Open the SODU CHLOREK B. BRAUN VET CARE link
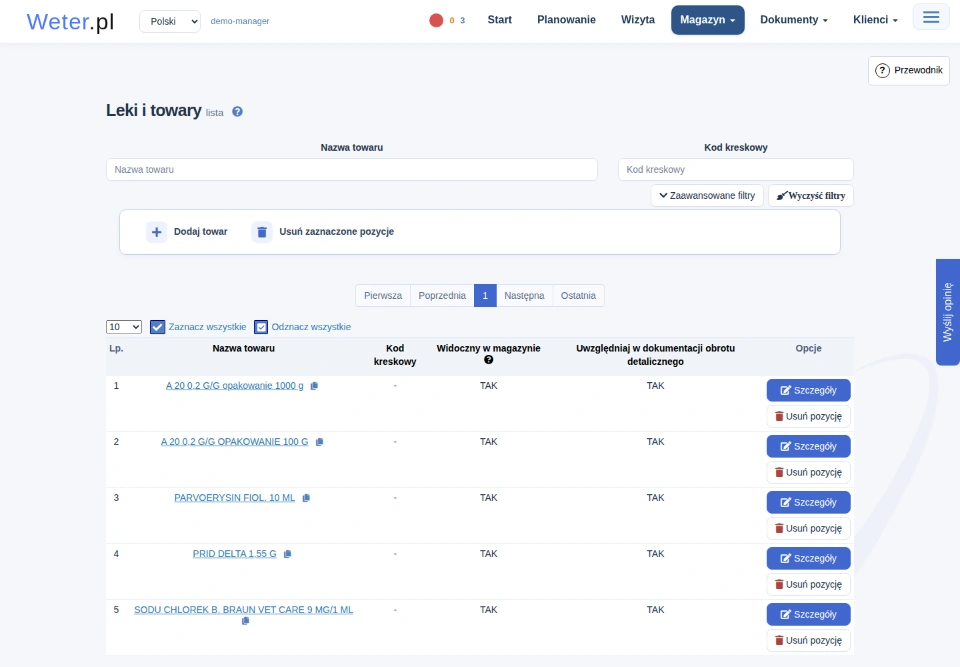The height and width of the screenshot is (667, 960). pyautogui.click(x=244, y=610)
